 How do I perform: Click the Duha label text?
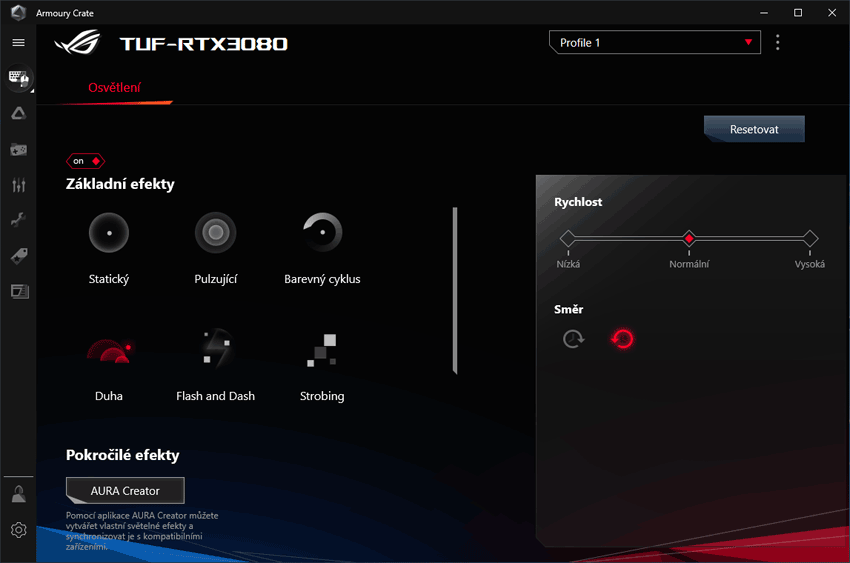[x=109, y=396]
